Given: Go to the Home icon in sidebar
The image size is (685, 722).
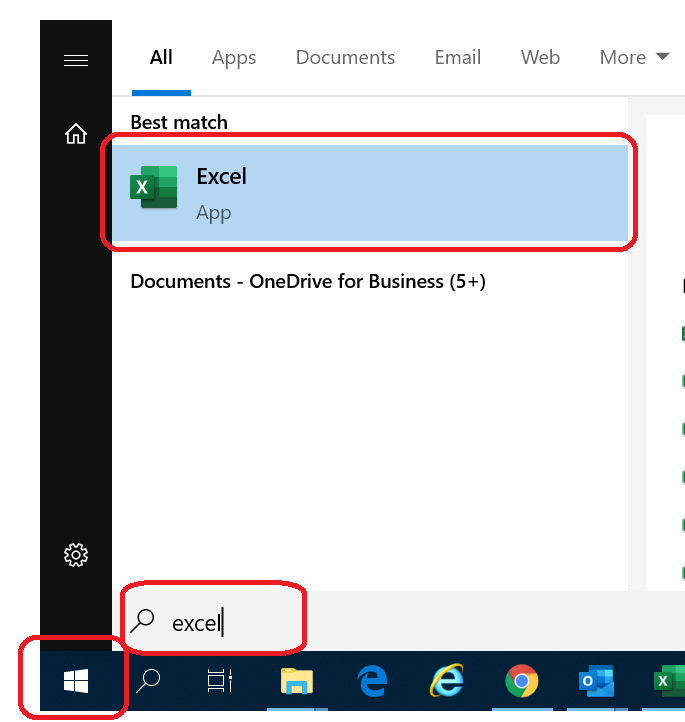Looking at the screenshot, I should pos(76,134).
